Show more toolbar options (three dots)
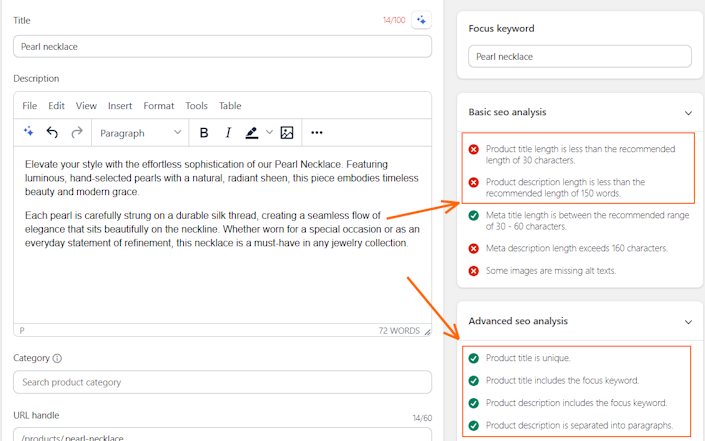 coord(317,133)
